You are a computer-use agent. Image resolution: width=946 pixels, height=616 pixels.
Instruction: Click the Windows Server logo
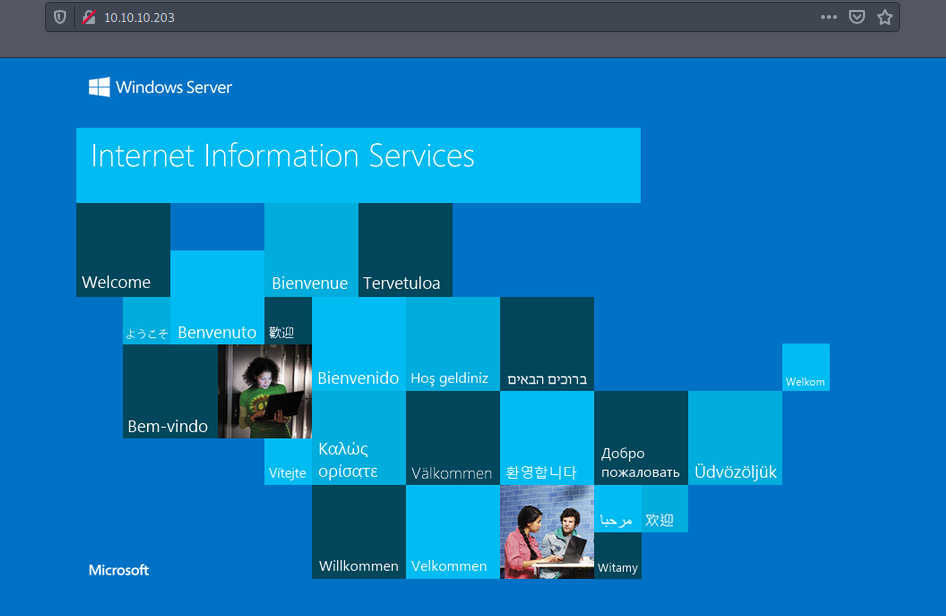160,87
